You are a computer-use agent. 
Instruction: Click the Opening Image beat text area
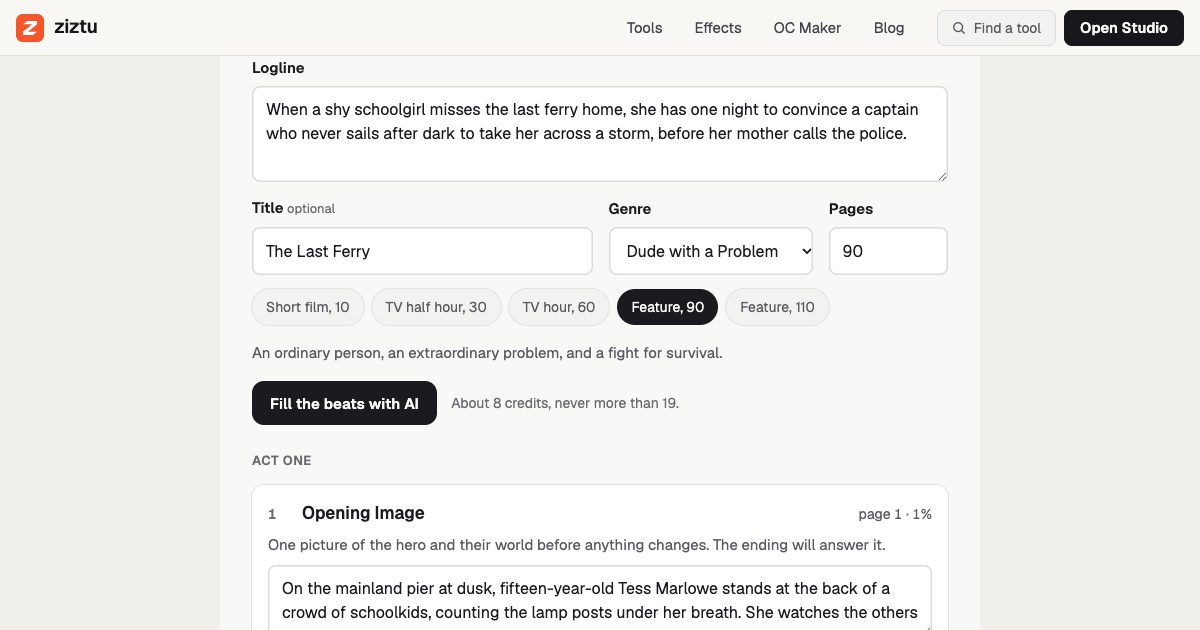point(600,598)
